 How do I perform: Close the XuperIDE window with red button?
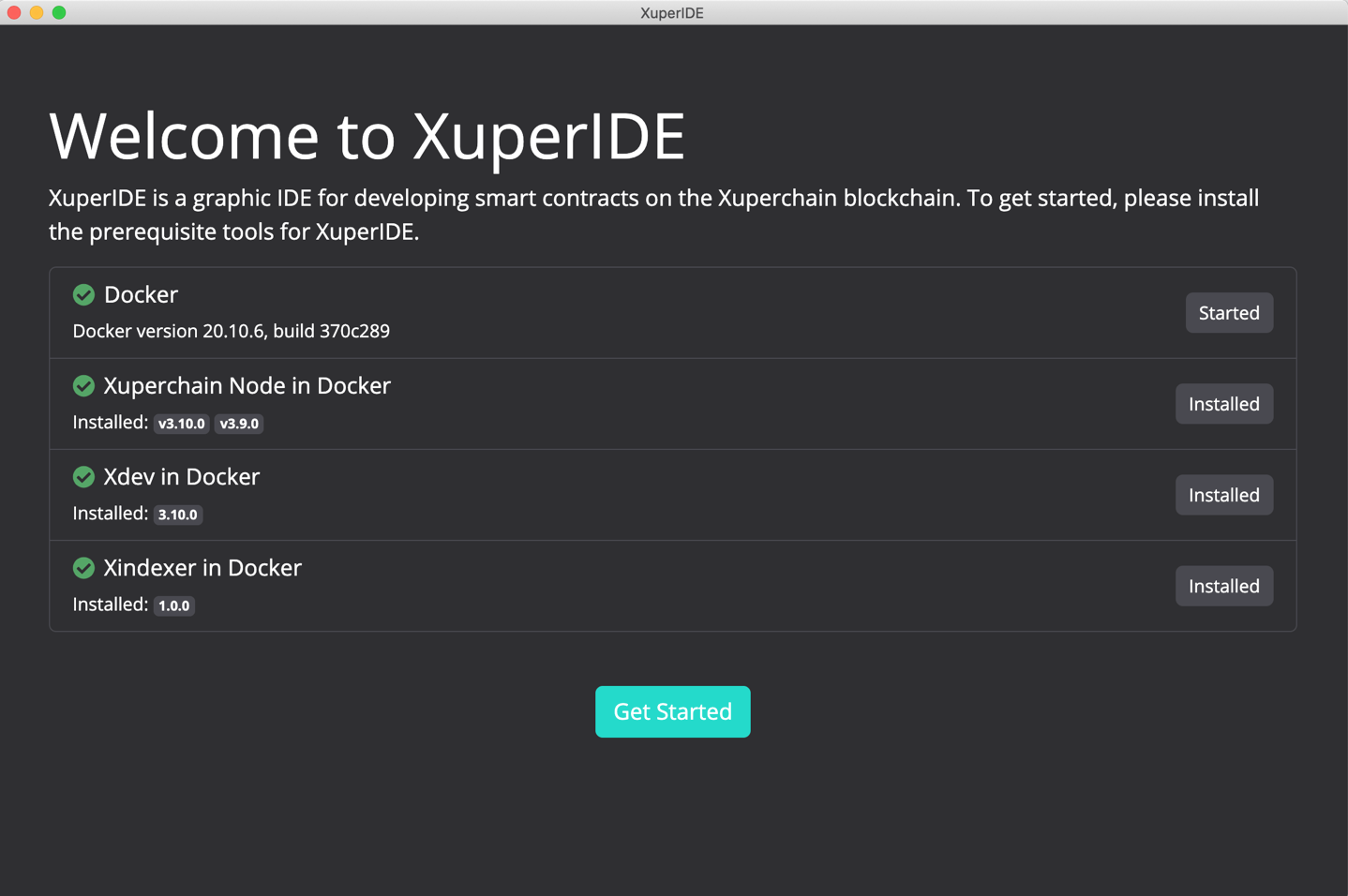(14, 12)
